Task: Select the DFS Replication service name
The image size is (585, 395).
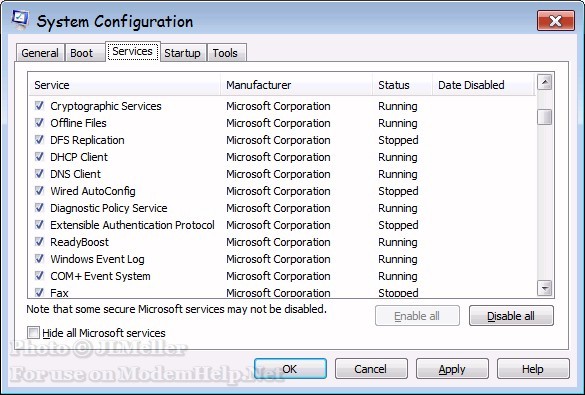Action: click(87, 140)
